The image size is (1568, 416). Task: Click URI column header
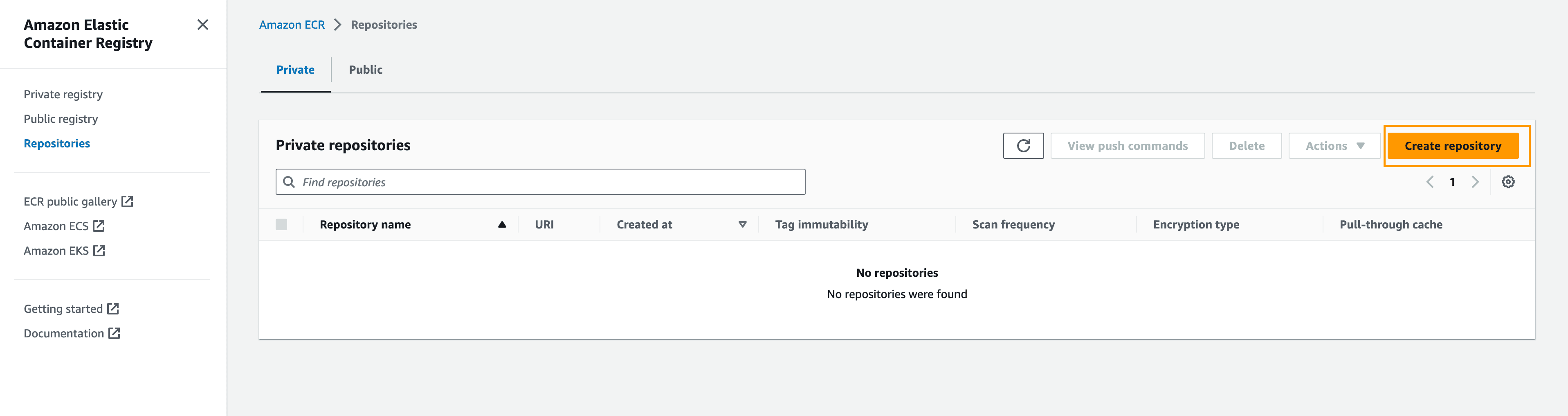click(544, 225)
